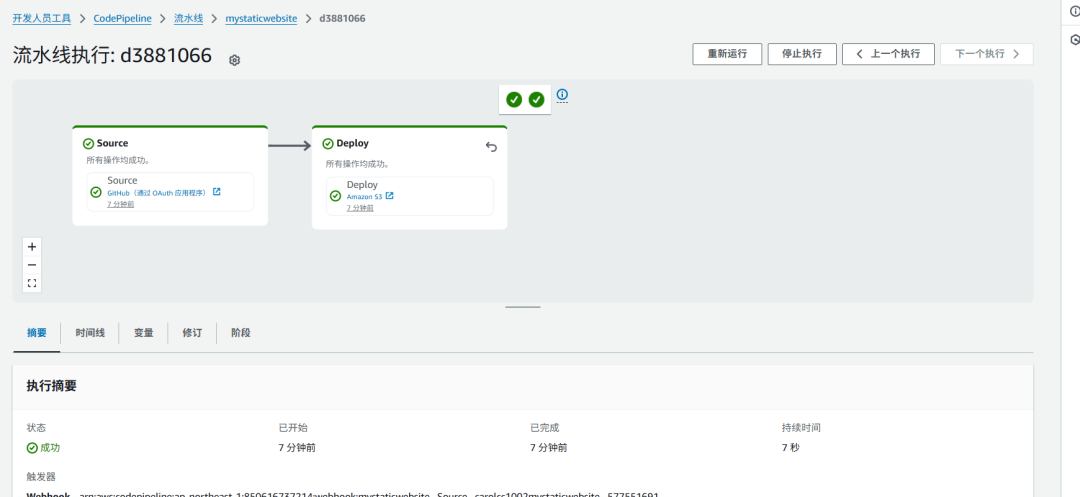Click 重新运行 button
Image resolution: width=1080 pixels, height=497 pixels.
[727, 54]
